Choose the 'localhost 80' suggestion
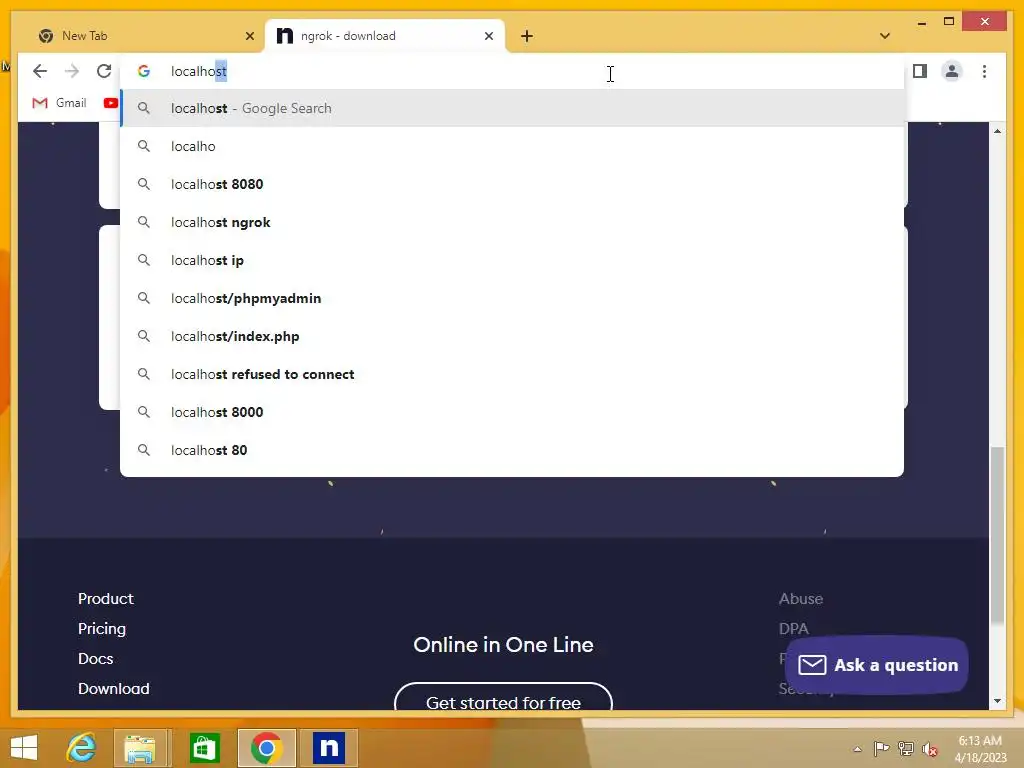The width and height of the screenshot is (1024, 768). click(x=512, y=450)
